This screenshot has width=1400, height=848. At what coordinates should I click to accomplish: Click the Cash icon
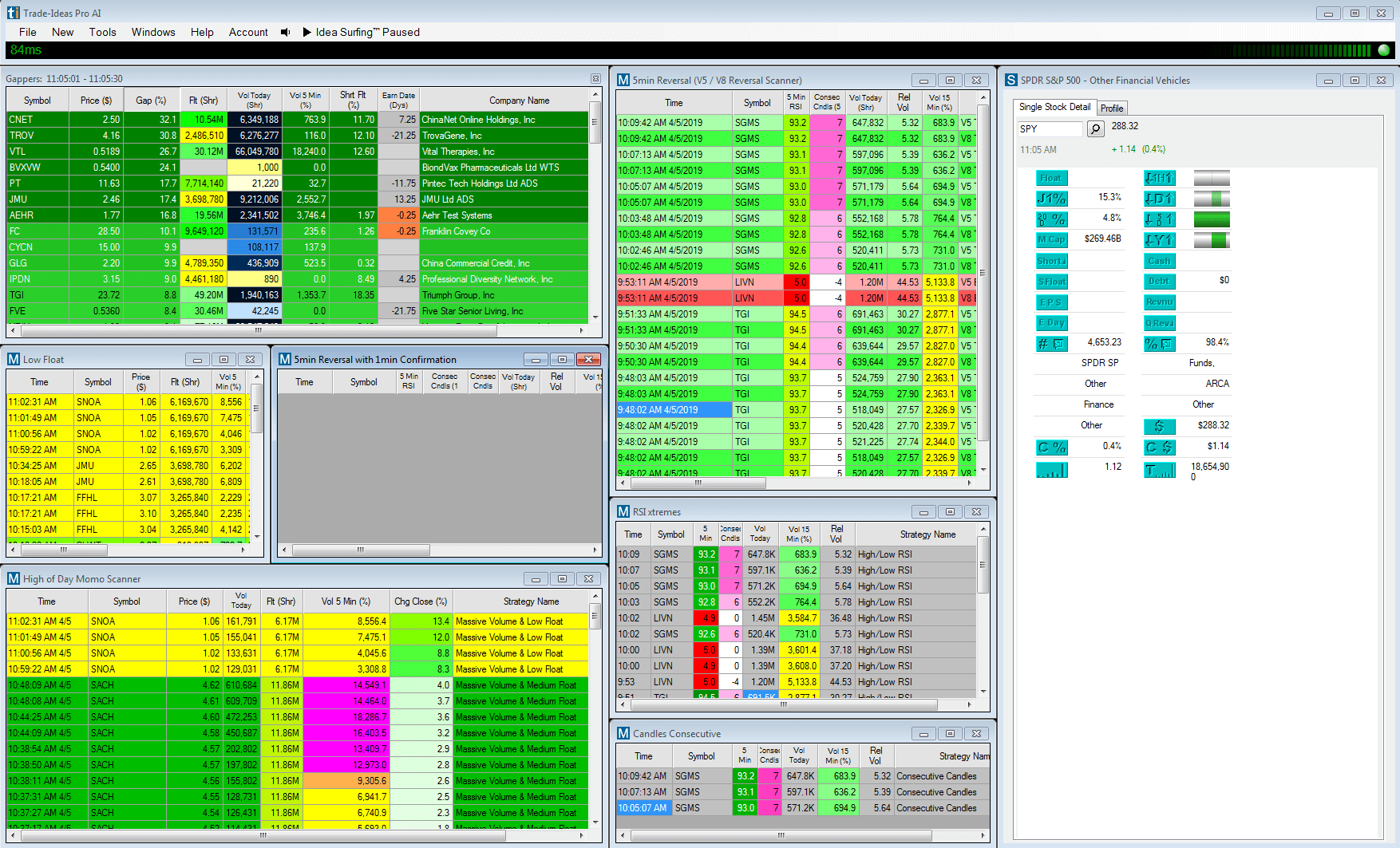point(1159,261)
